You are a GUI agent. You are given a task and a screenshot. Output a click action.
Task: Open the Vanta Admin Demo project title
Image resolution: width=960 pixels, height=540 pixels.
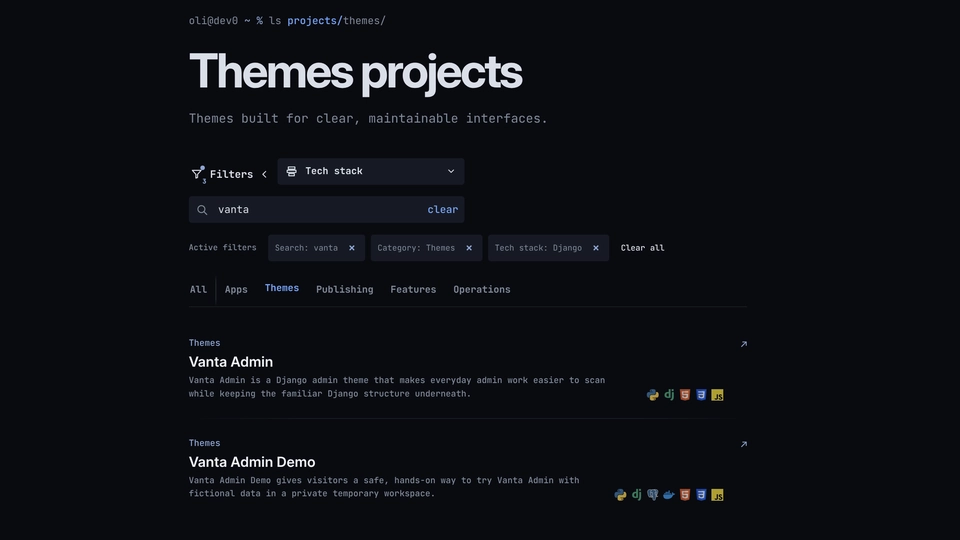click(252, 462)
